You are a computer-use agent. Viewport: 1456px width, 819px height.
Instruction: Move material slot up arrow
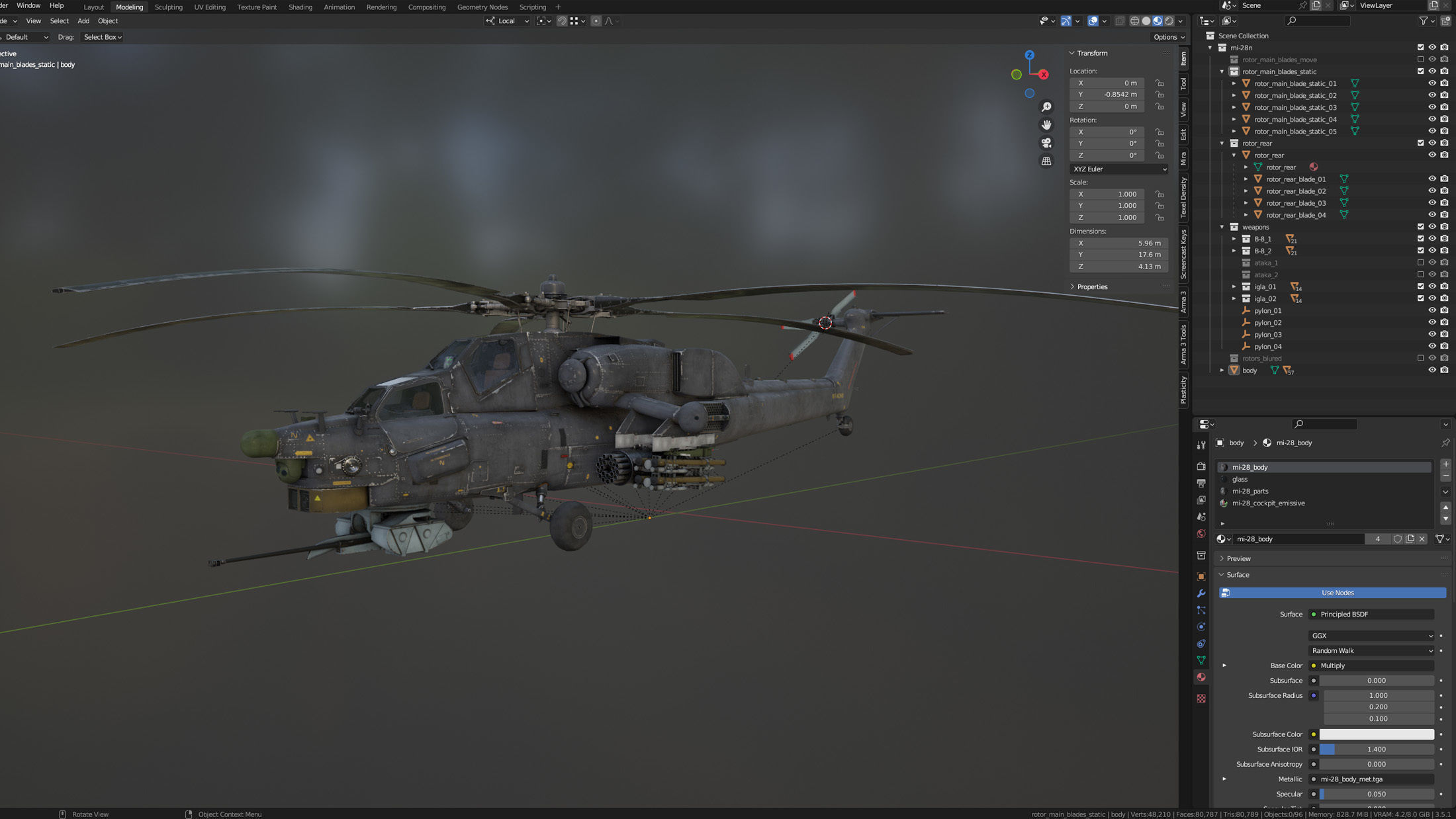click(1445, 507)
